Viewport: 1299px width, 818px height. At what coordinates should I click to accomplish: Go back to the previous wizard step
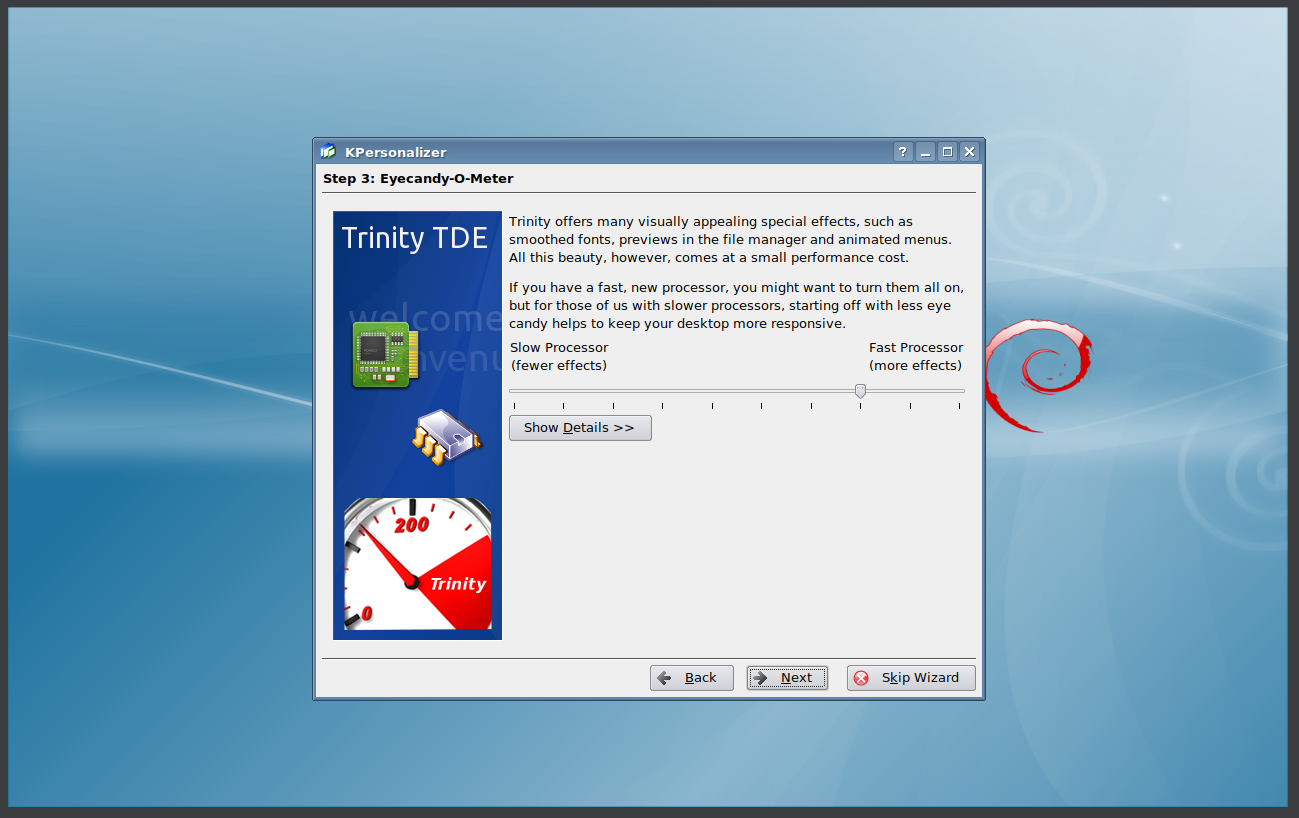pos(691,678)
